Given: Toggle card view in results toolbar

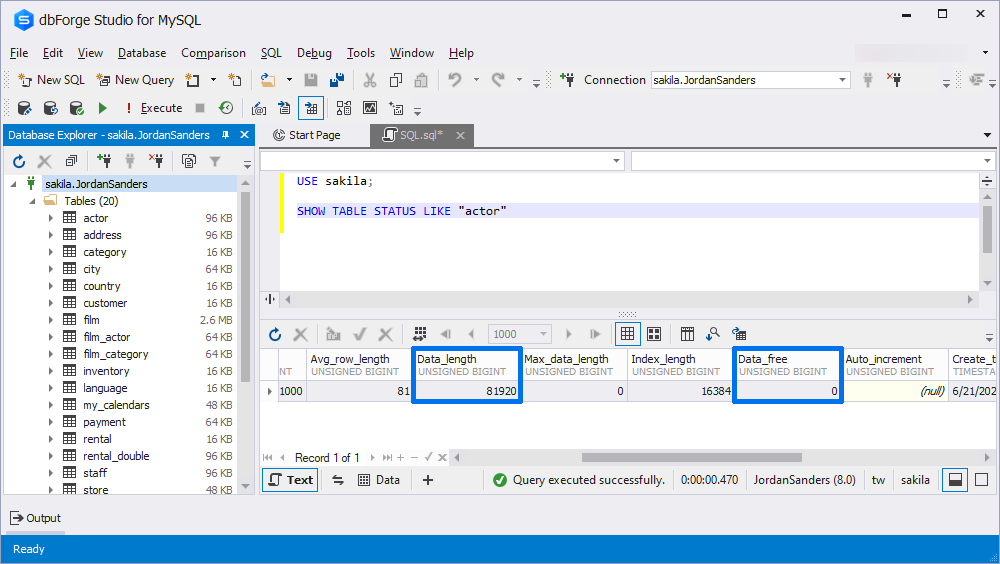Looking at the screenshot, I should pyautogui.click(x=654, y=334).
